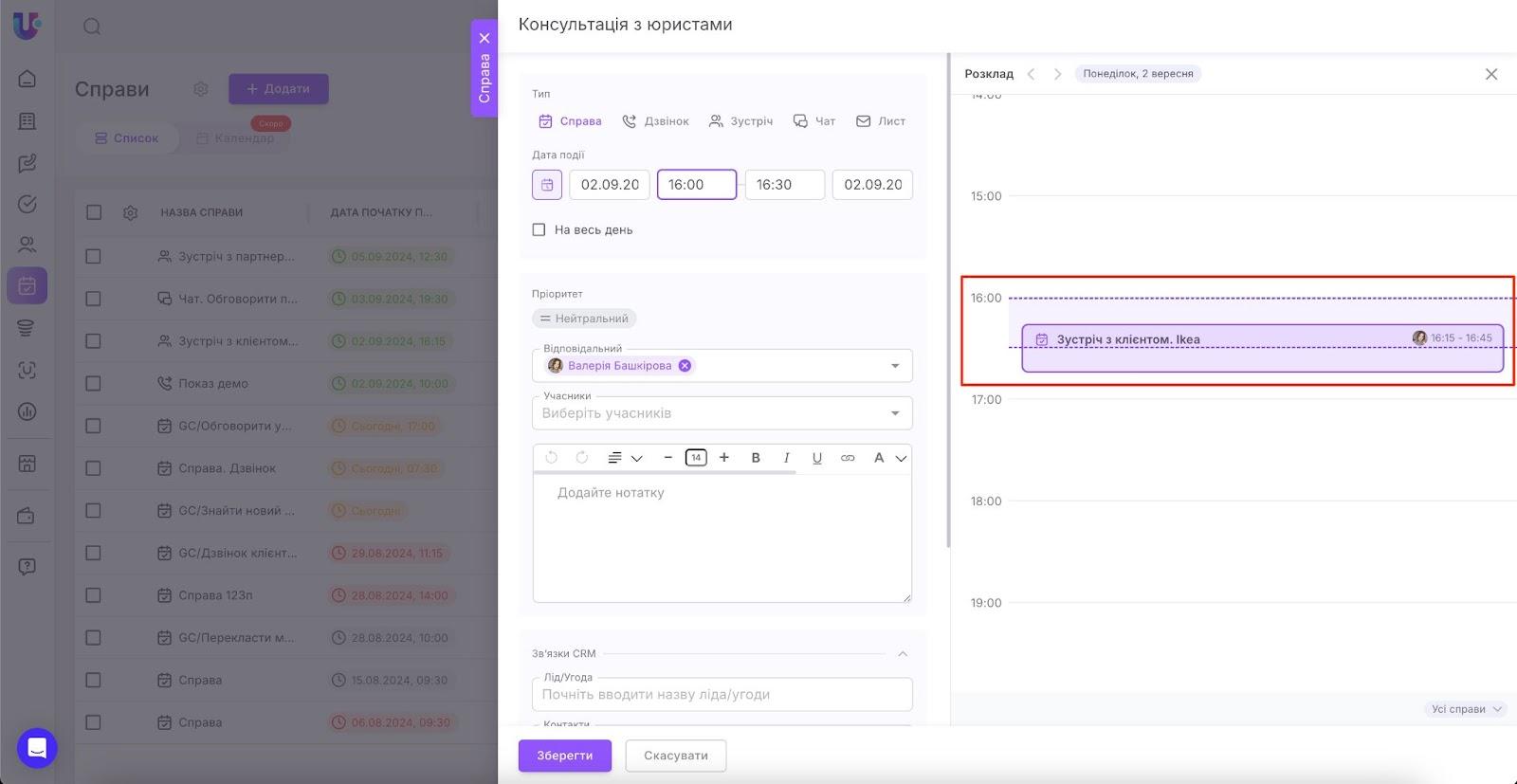Undo the last note edit

pyautogui.click(x=552, y=458)
